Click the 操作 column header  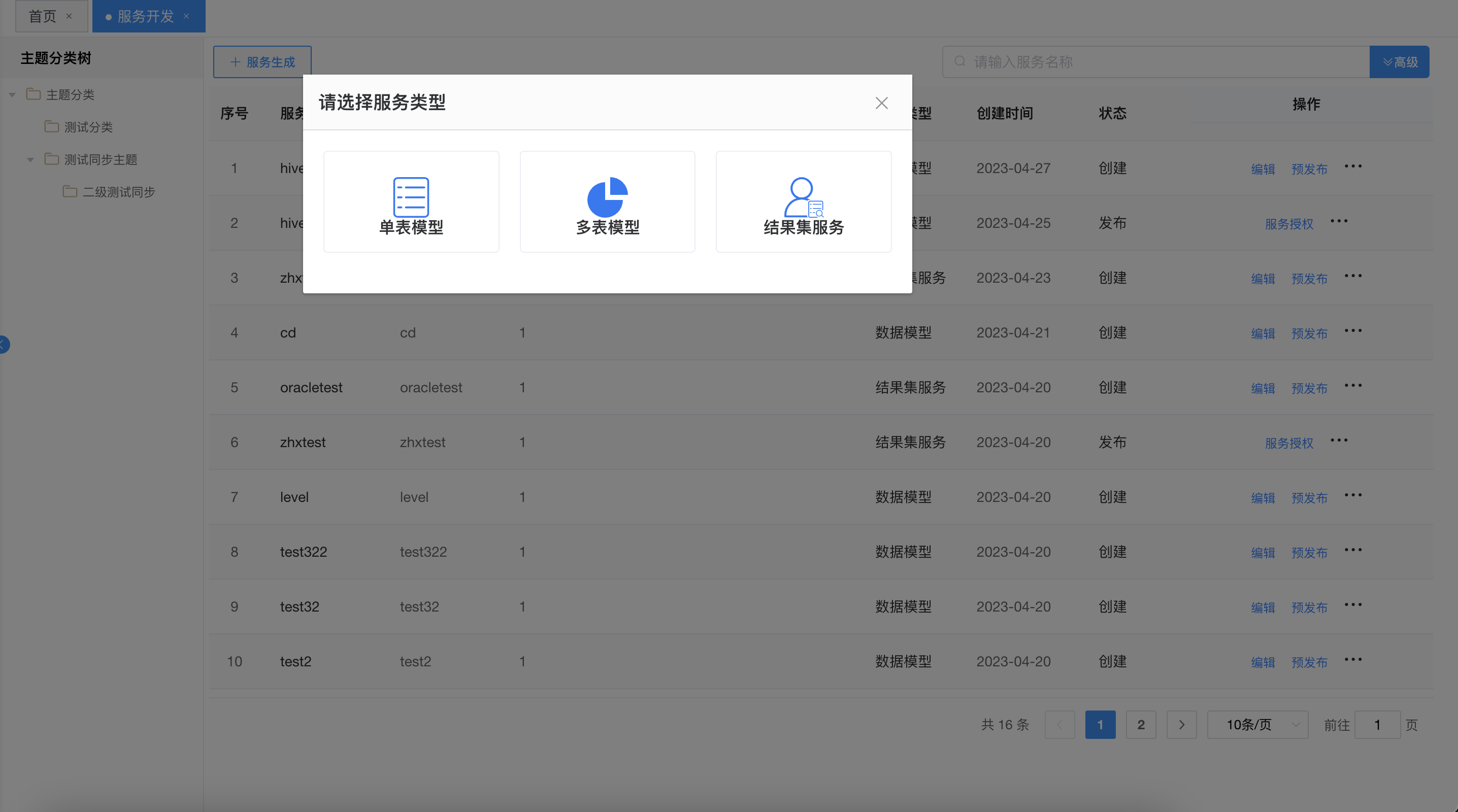pos(1306,104)
